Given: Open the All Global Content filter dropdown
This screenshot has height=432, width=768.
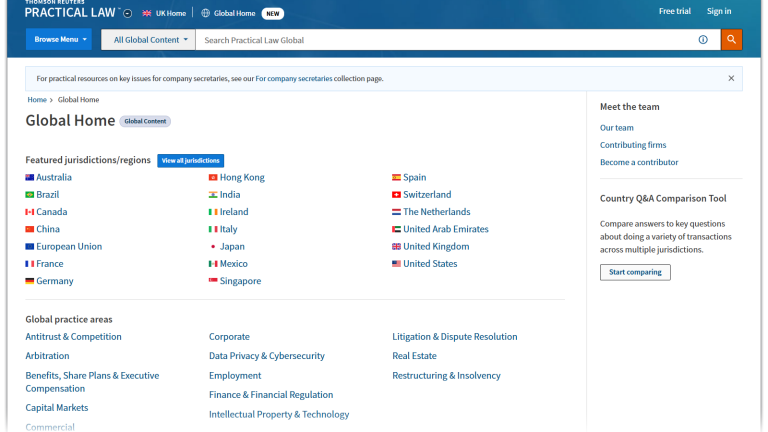Looking at the screenshot, I should (149, 40).
